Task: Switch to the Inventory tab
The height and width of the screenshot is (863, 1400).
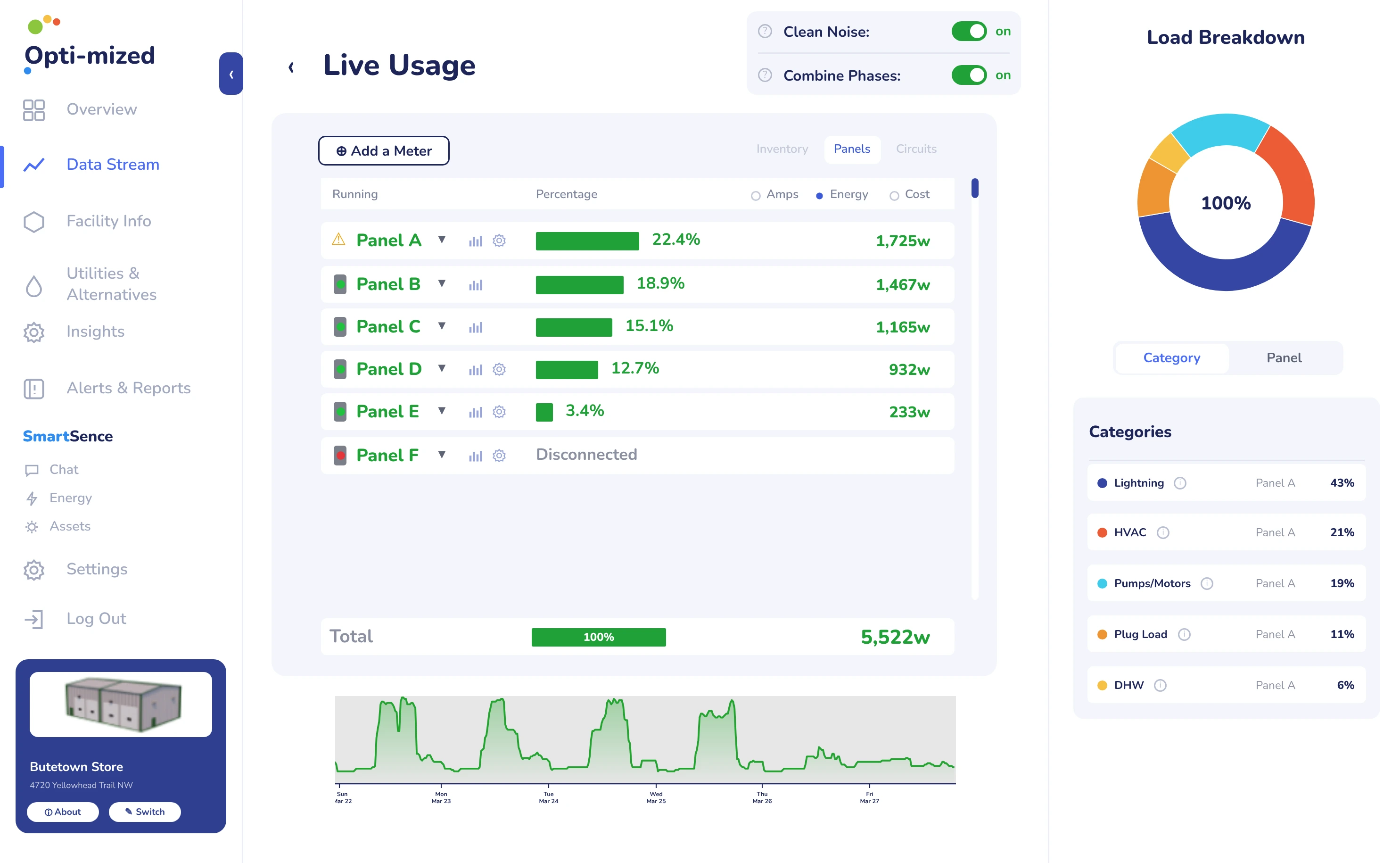Action: (782, 149)
